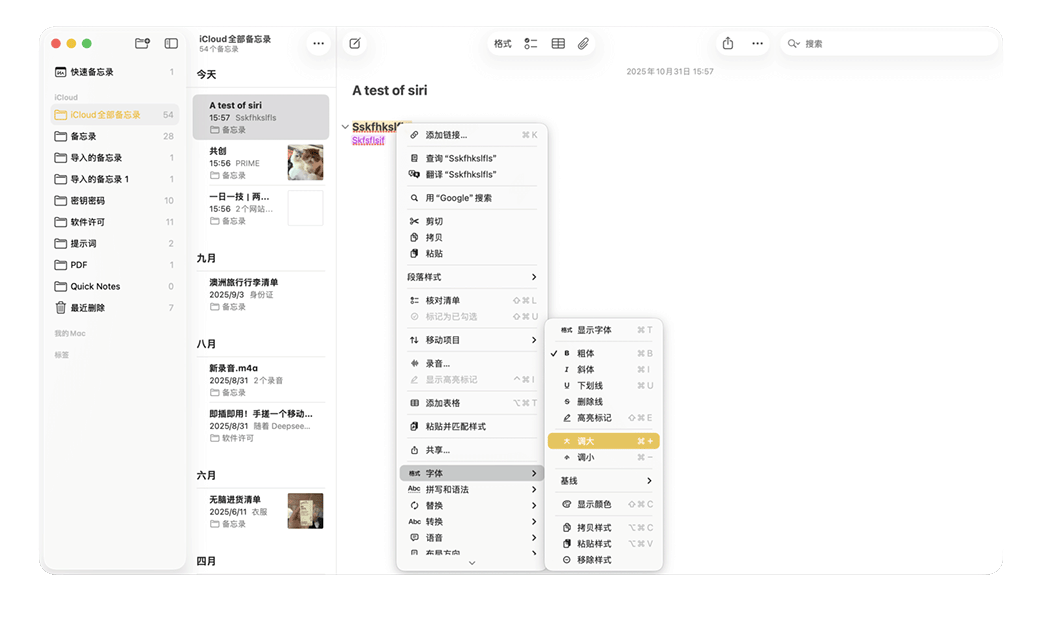Select 添加链接 in context menu
Viewport: 1040px width, 624px height.
click(x=446, y=135)
